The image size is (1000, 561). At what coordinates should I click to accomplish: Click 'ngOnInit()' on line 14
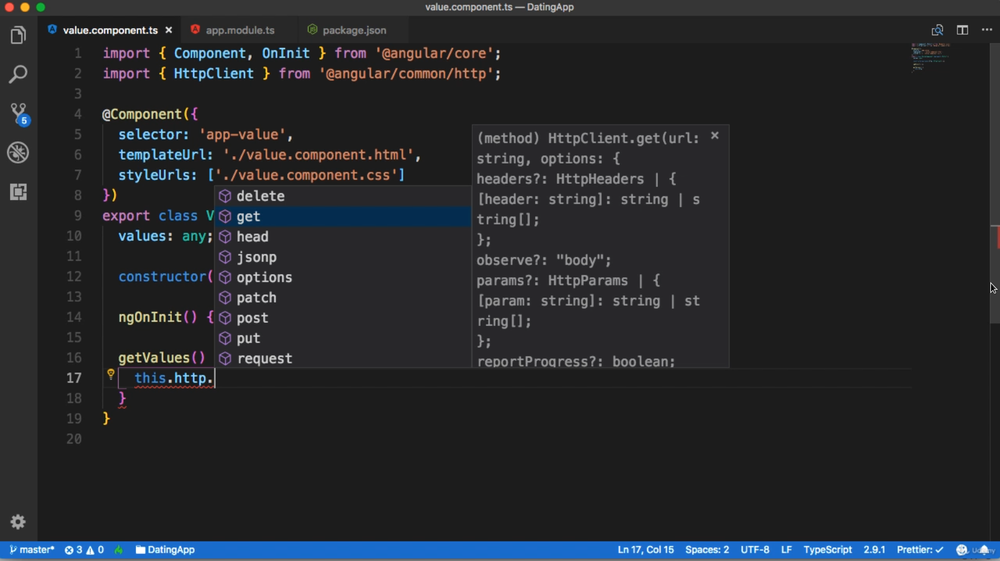pos(158,317)
